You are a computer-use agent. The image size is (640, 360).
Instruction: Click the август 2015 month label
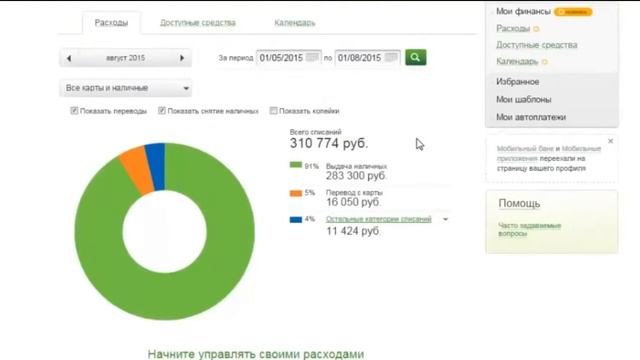point(125,58)
